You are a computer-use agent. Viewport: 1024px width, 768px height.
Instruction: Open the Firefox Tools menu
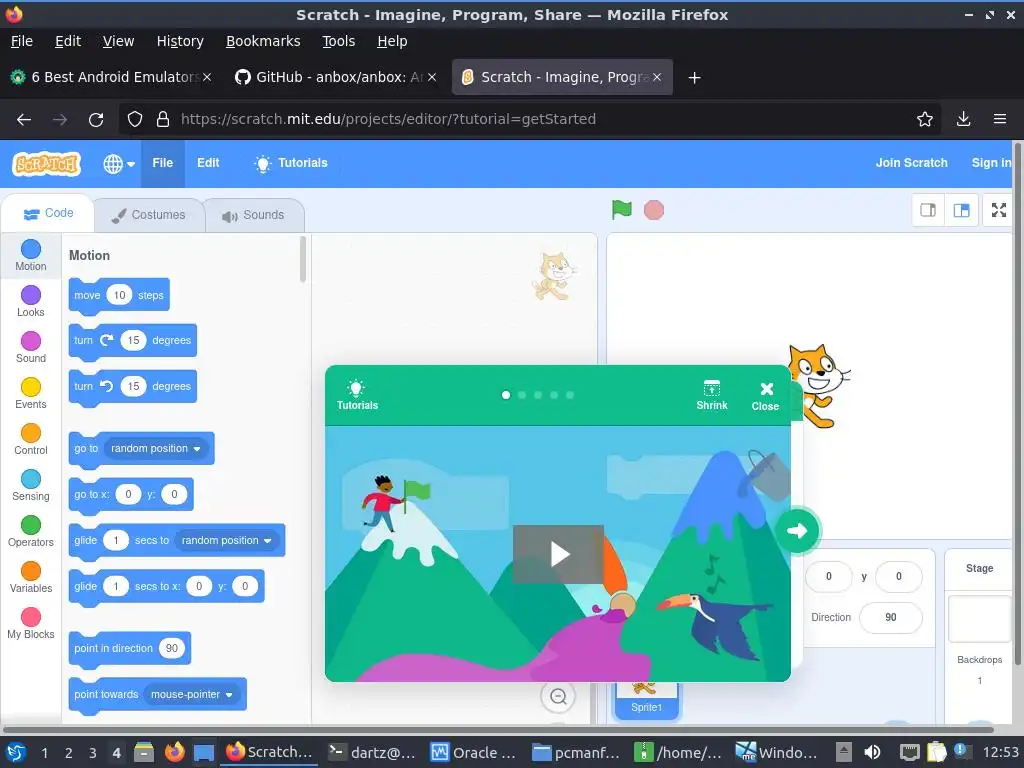click(x=338, y=41)
